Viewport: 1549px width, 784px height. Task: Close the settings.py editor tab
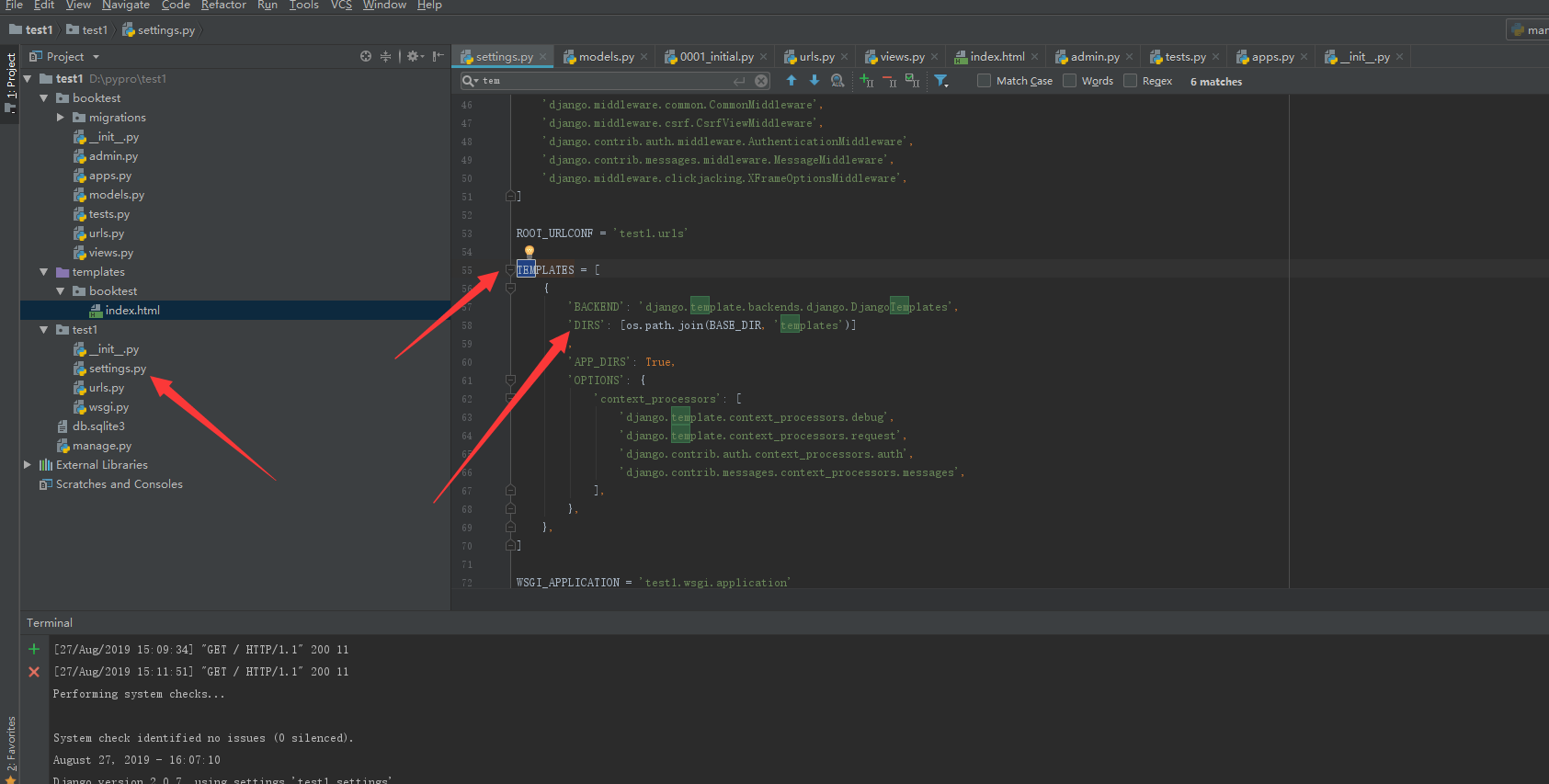click(543, 57)
